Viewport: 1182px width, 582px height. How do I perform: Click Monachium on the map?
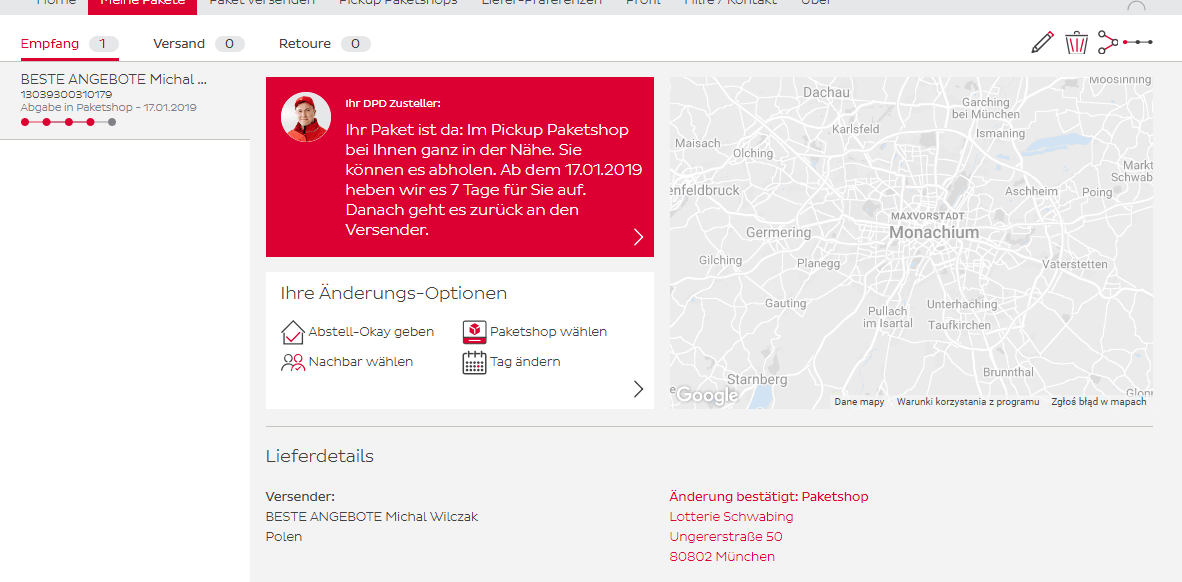tap(934, 232)
